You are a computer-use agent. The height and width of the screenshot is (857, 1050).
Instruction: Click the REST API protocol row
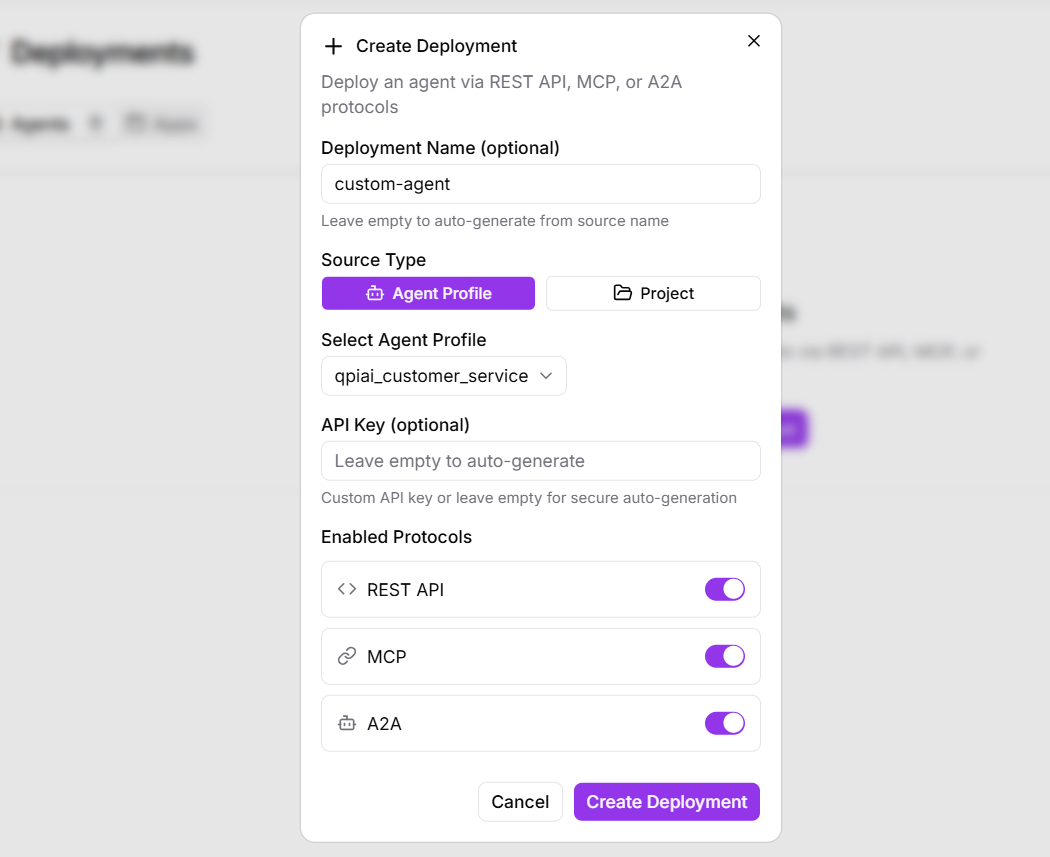(520, 589)
